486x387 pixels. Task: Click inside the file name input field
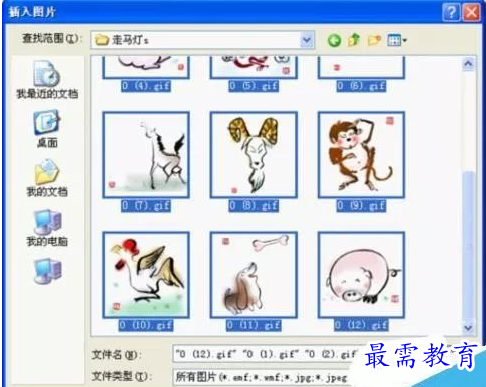(x=267, y=354)
